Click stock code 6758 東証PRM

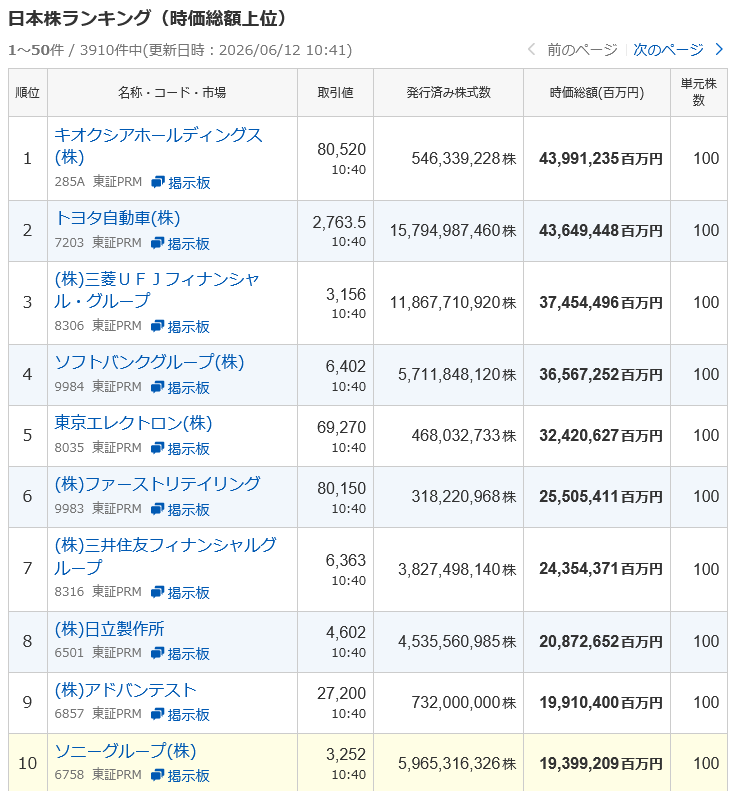pos(98,775)
